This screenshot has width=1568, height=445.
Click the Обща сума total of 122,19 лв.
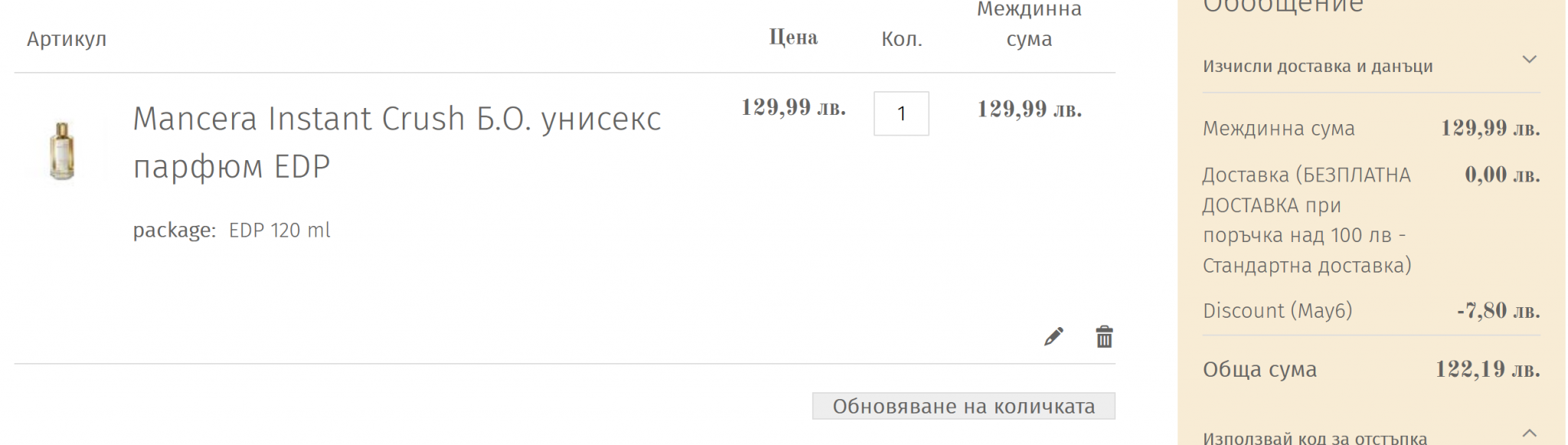click(1487, 370)
